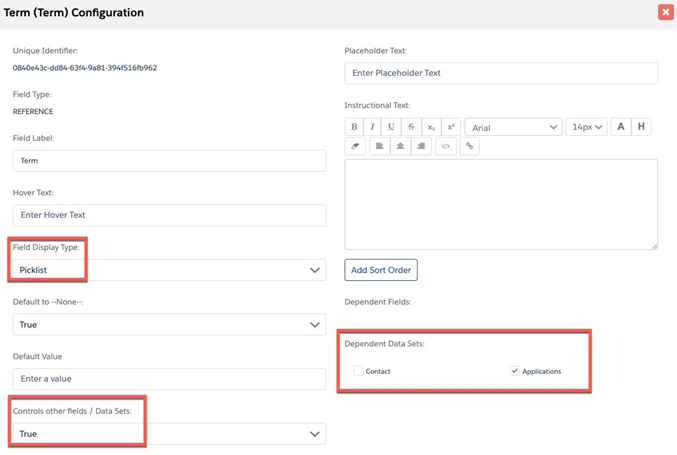Close the Term Configuration dialog

(x=665, y=12)
